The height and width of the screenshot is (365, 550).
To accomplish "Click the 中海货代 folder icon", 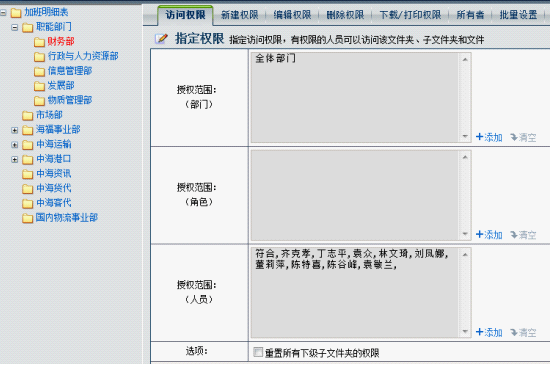I will [27, 189].
